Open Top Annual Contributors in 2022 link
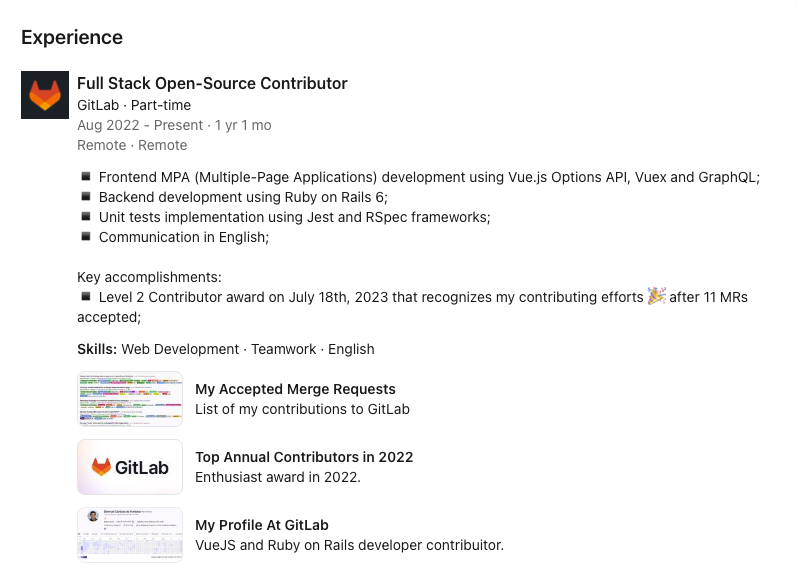798x574 pixels. pos(304,457)
